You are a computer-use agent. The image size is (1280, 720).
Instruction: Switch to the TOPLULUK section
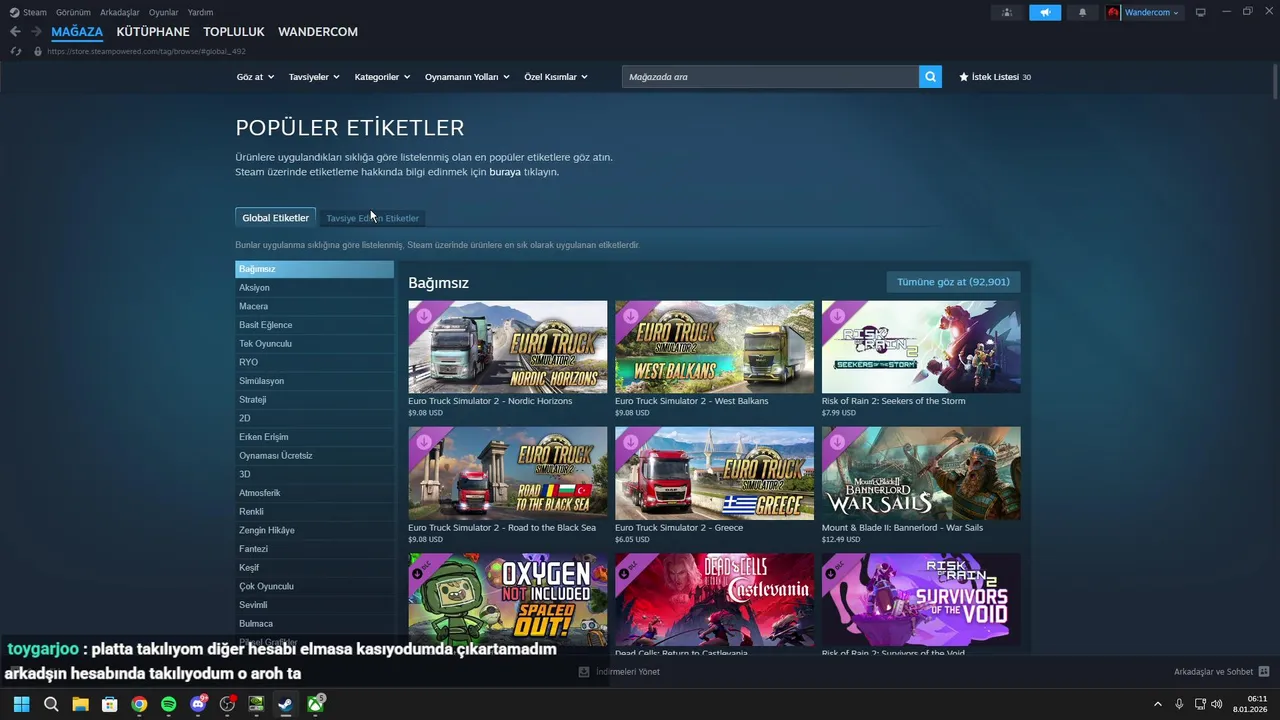pyautogui.click(x=234, y=32)
